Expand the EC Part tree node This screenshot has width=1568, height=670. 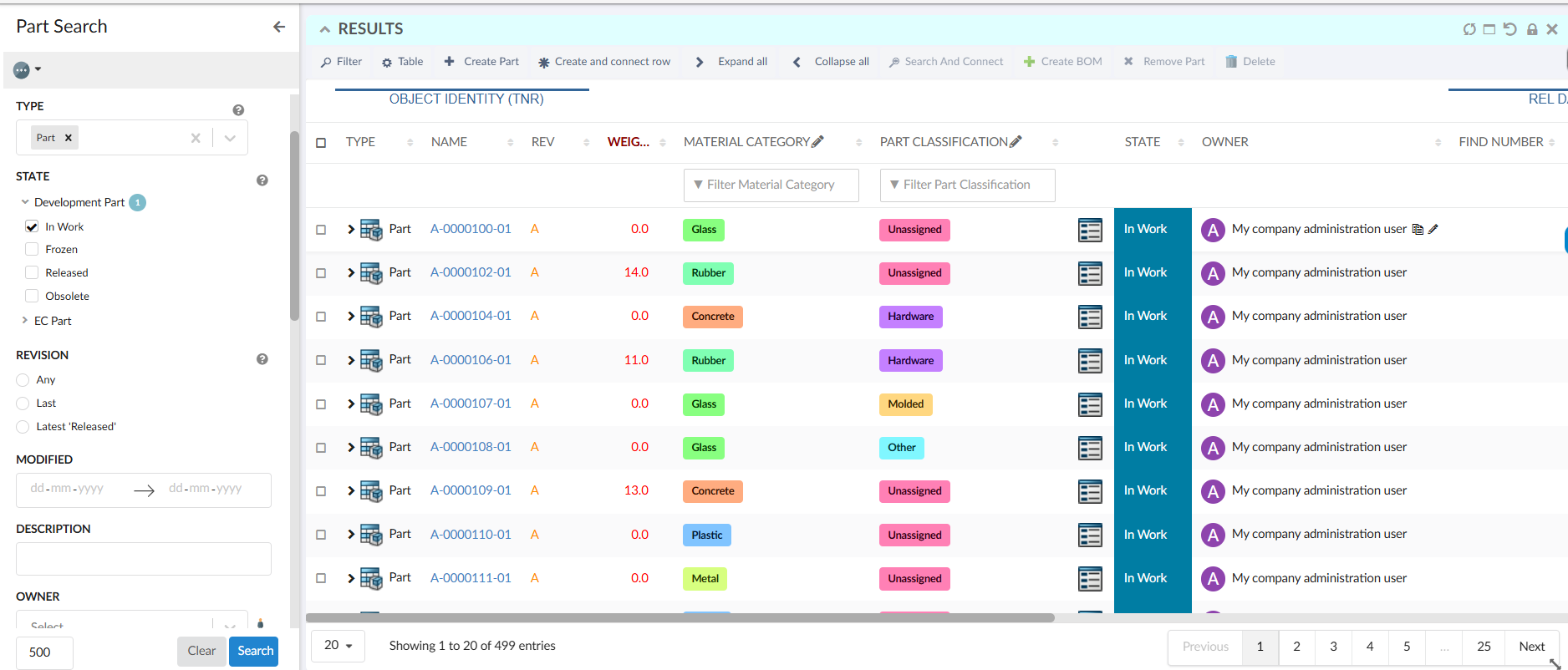tap(24, 320)
